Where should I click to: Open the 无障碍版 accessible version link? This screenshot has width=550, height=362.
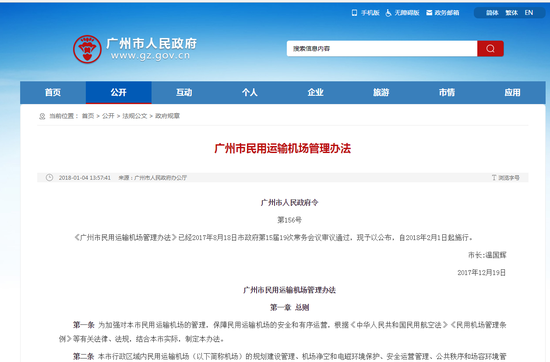point(407,13)
